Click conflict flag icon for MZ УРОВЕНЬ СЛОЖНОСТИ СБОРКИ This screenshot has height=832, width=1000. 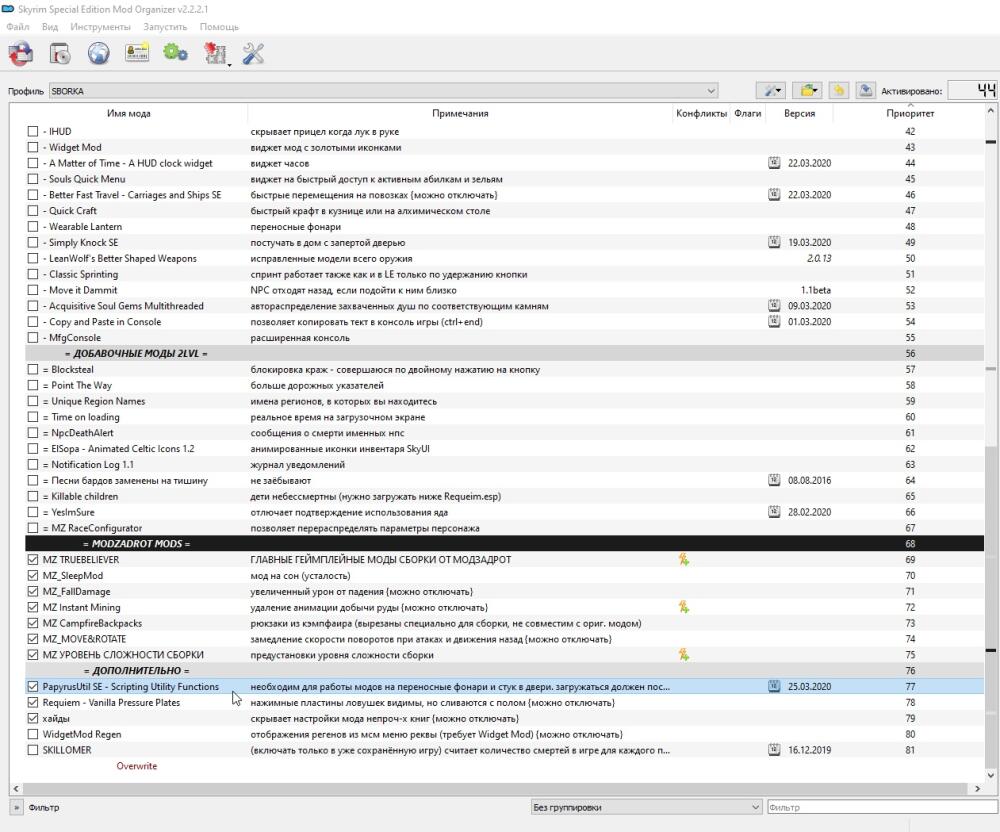[x=684, y=655]
